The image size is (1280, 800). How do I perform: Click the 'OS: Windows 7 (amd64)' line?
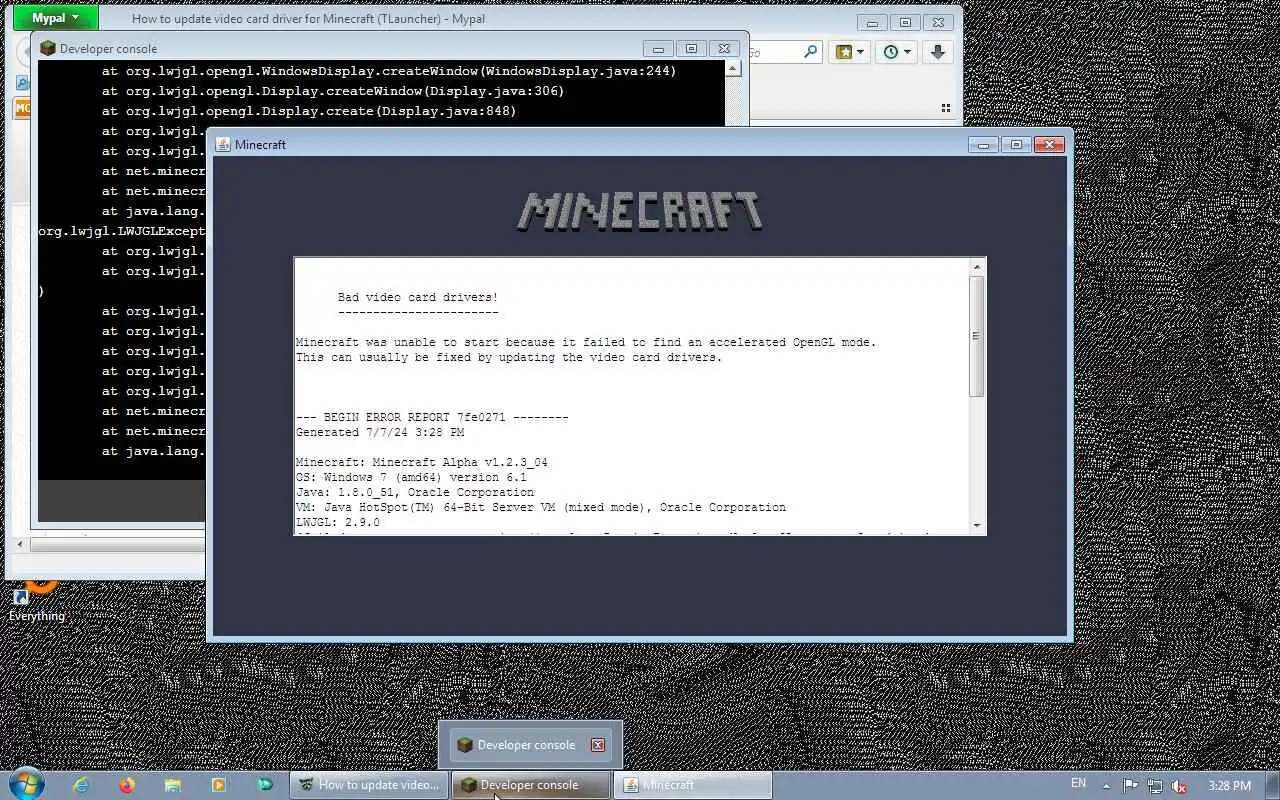tap(411, 477)
